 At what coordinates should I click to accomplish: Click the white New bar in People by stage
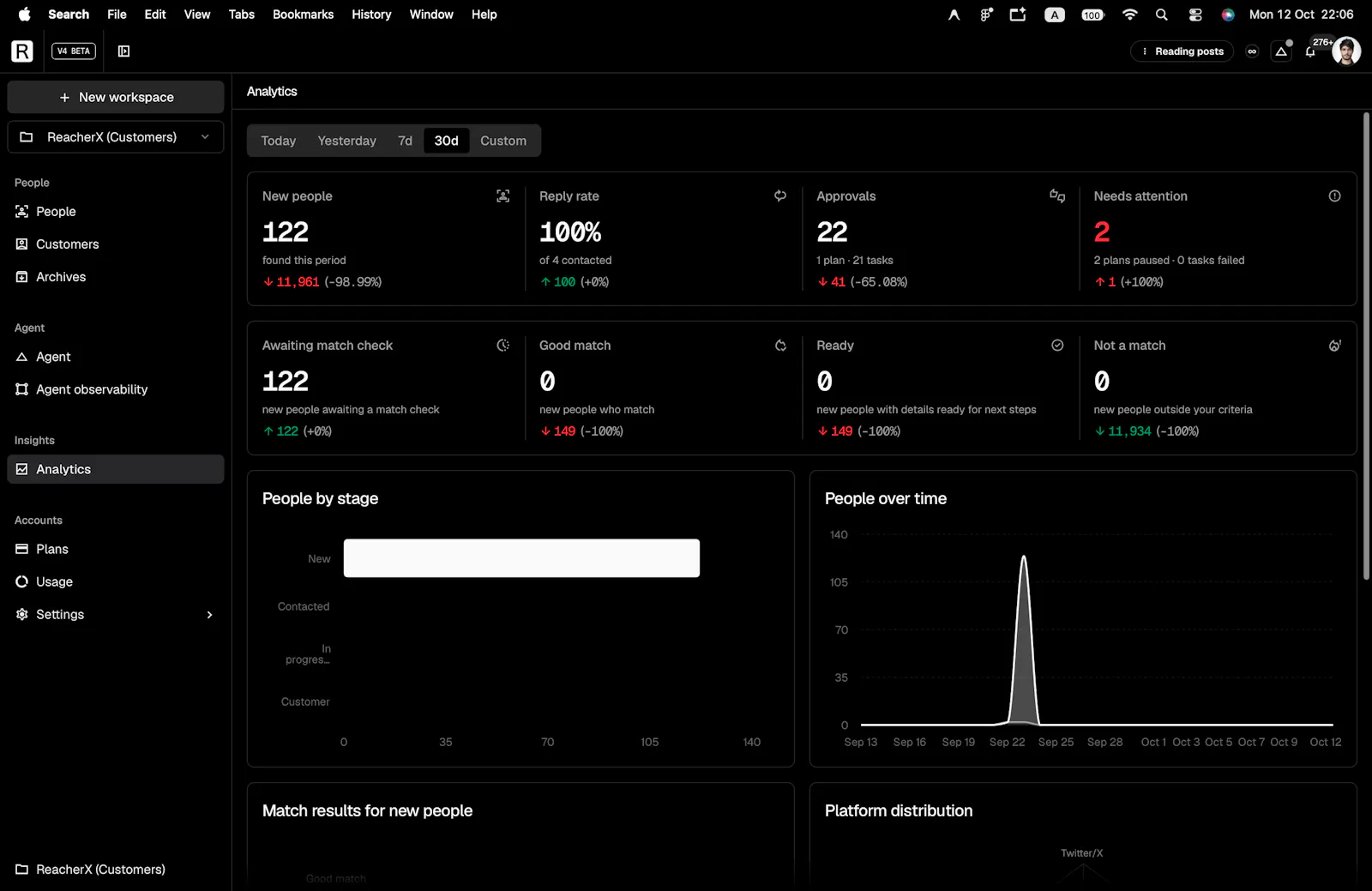(521, 558)
